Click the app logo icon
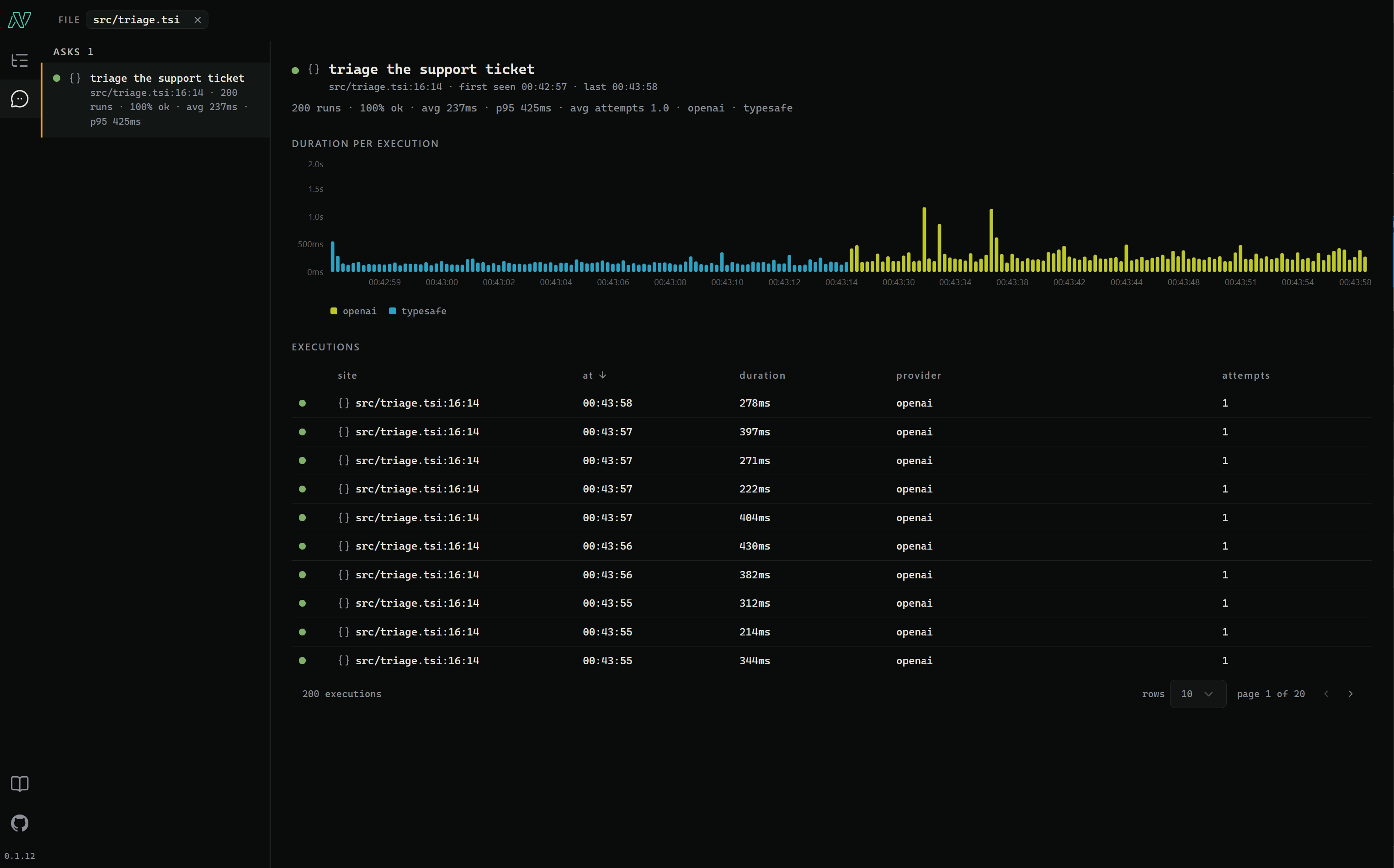This screenshot has height=868, width=1394. point(20,20)
